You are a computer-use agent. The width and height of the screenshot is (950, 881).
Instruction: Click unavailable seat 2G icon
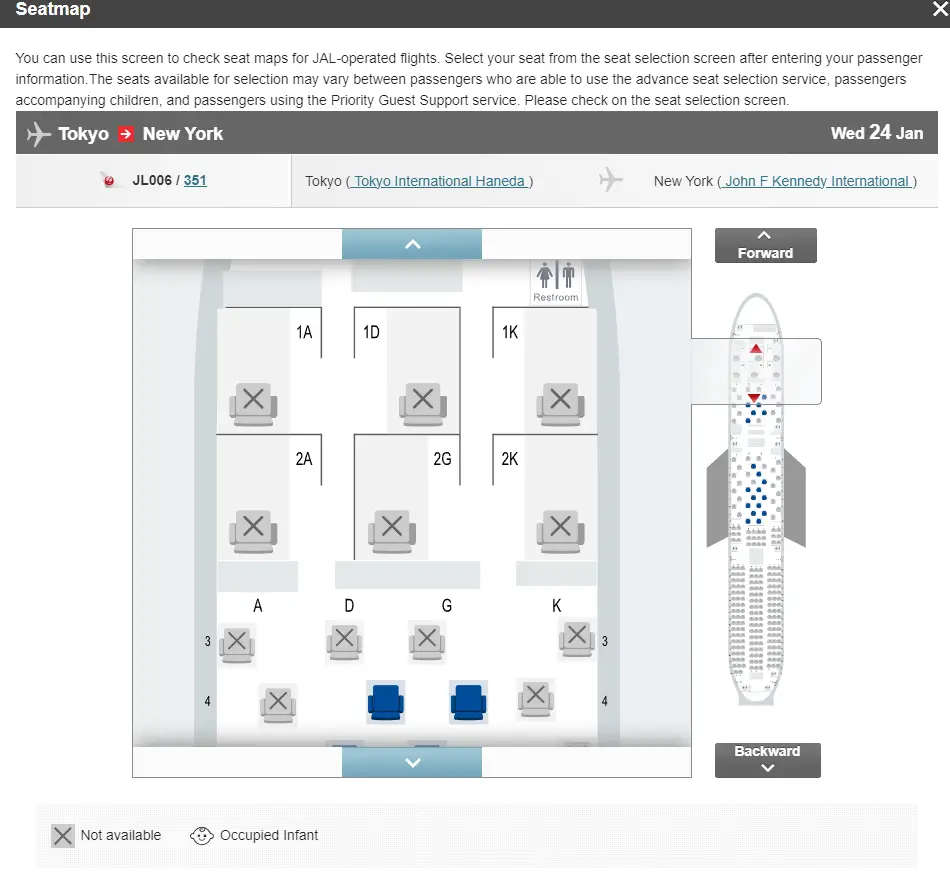coord(392,528)
